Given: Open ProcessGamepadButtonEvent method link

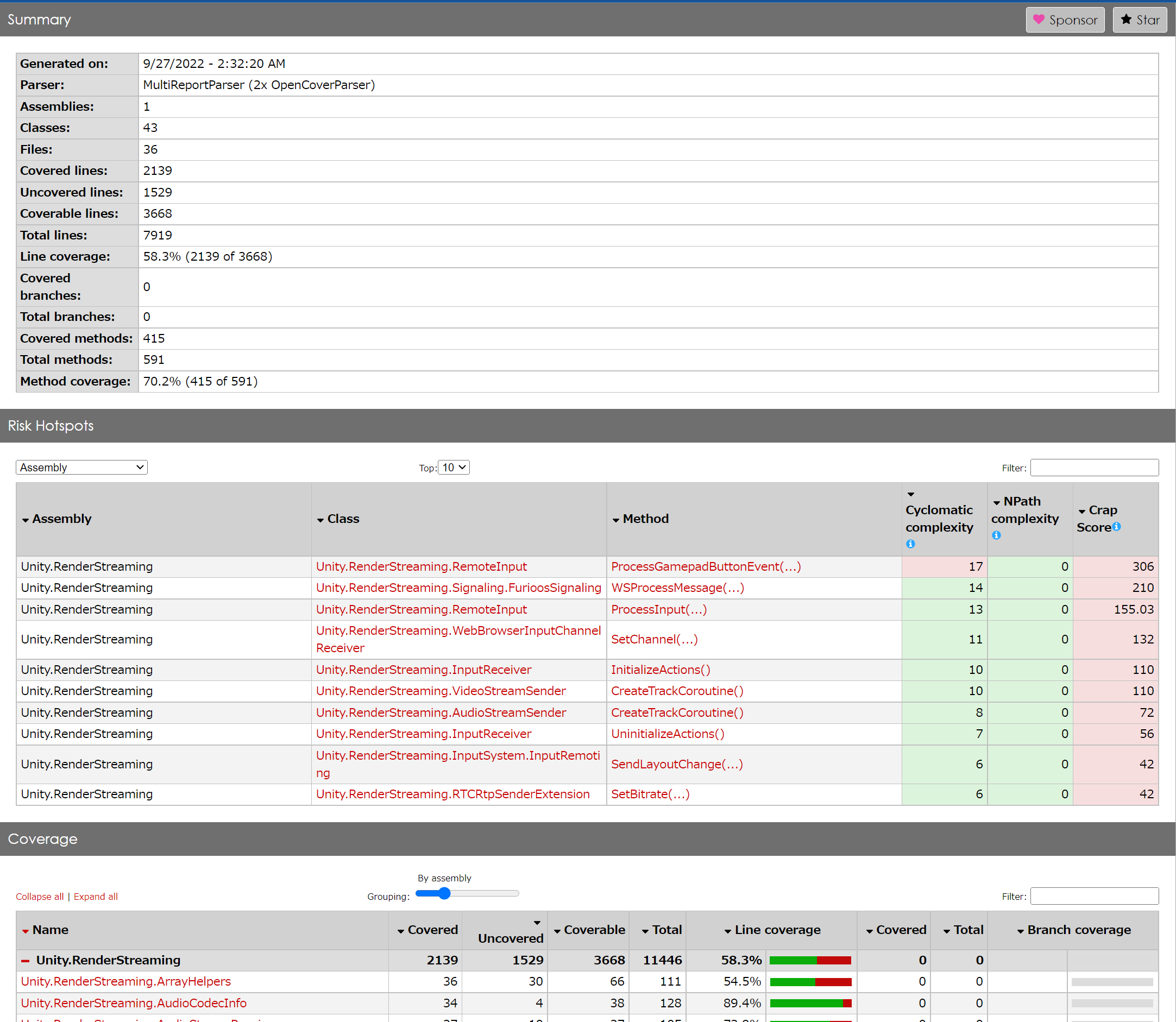Looking at the screenshot, I should tap(706, 567).
